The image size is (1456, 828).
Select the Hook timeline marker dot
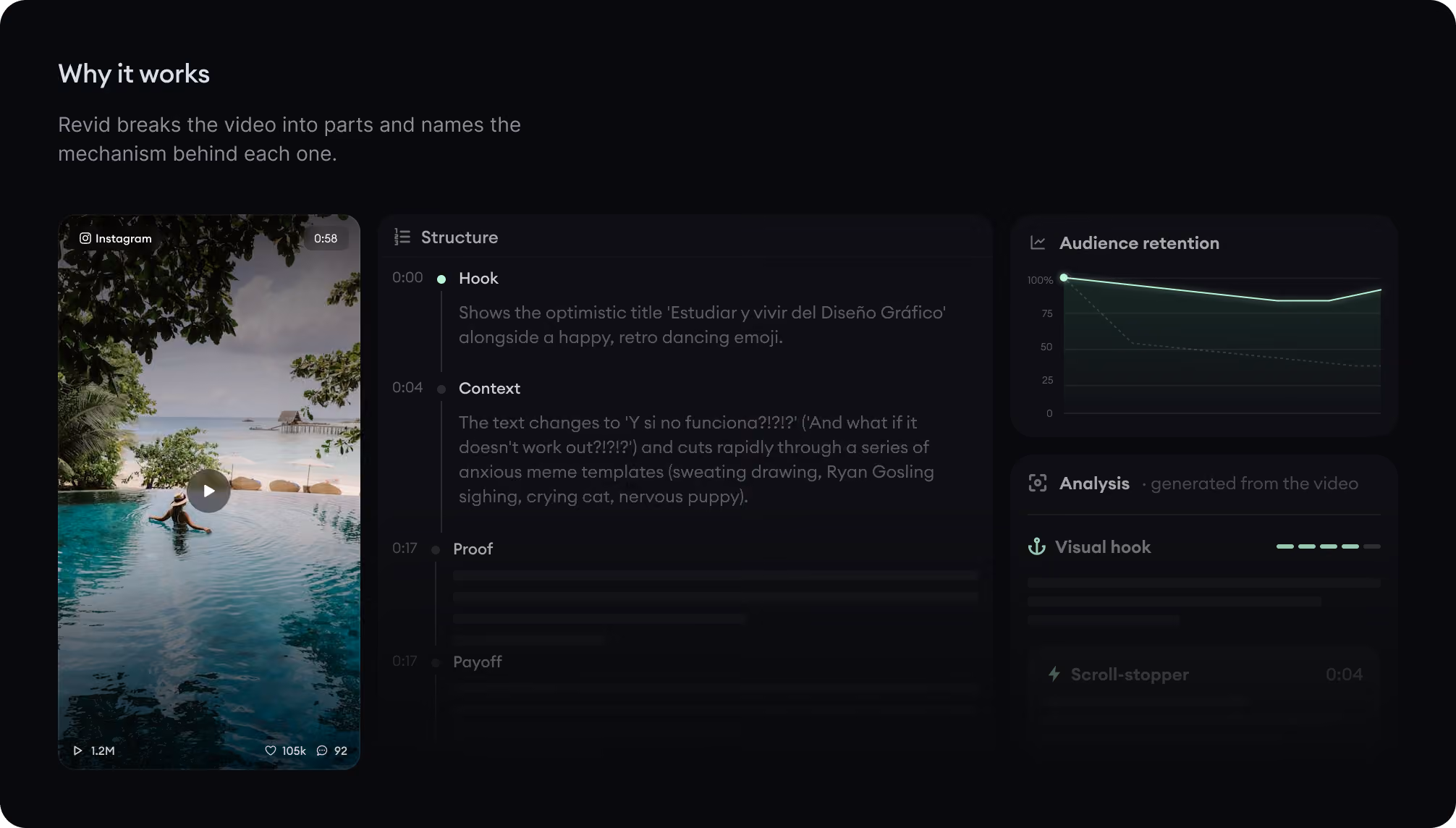tap(441, 279)
